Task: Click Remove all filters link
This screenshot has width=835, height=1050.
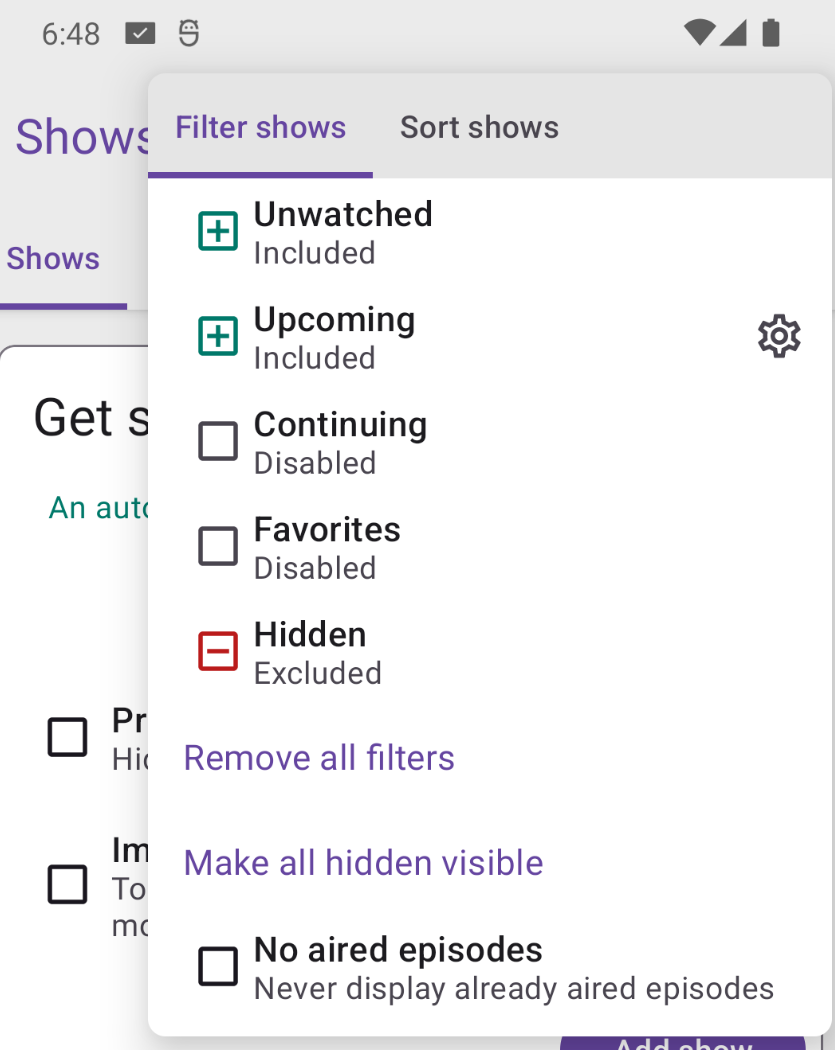Action: (x=319, y=758)
